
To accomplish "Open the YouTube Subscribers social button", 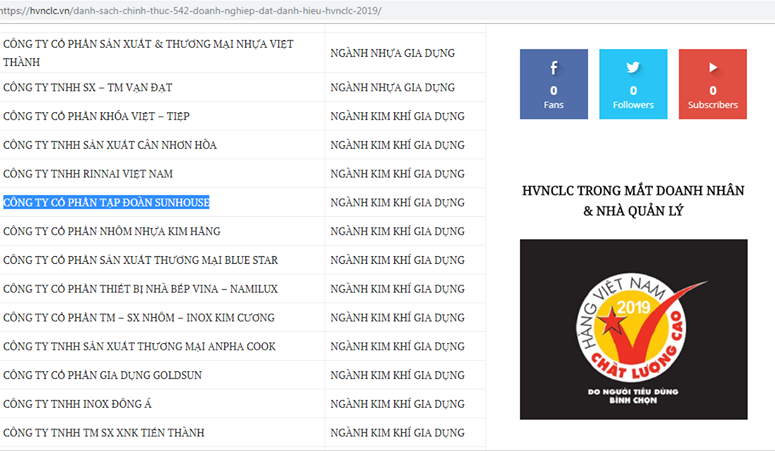I will [x=713, y=84].
